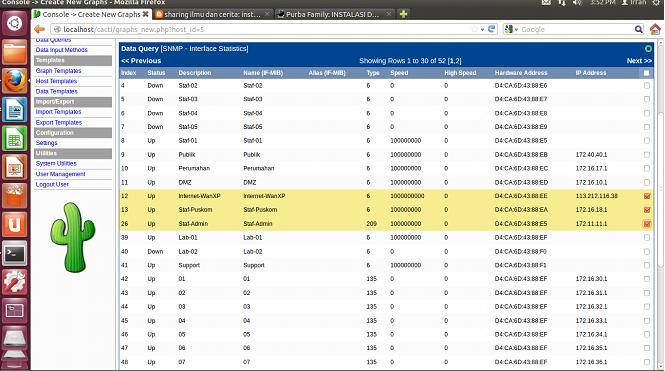Click the Google search field
The image size is (665, 371).
tap(576, 29)
